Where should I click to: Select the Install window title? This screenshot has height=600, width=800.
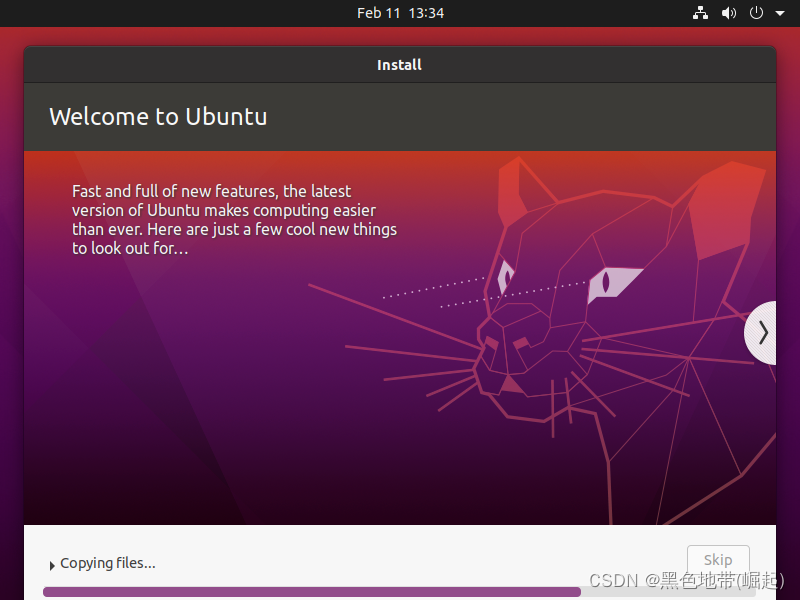[x=399, y=65]
